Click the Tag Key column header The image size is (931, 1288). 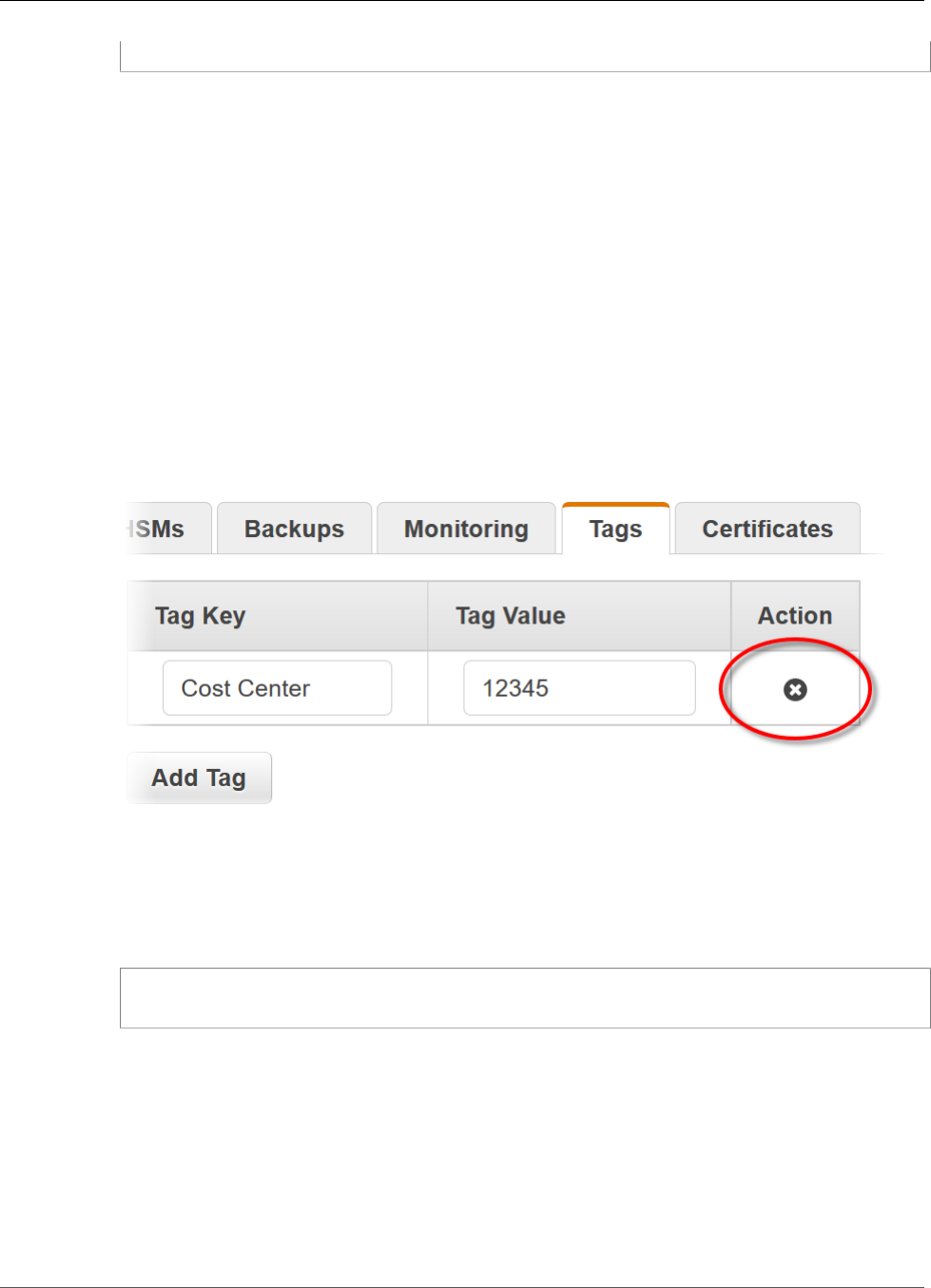coord(278,616)
